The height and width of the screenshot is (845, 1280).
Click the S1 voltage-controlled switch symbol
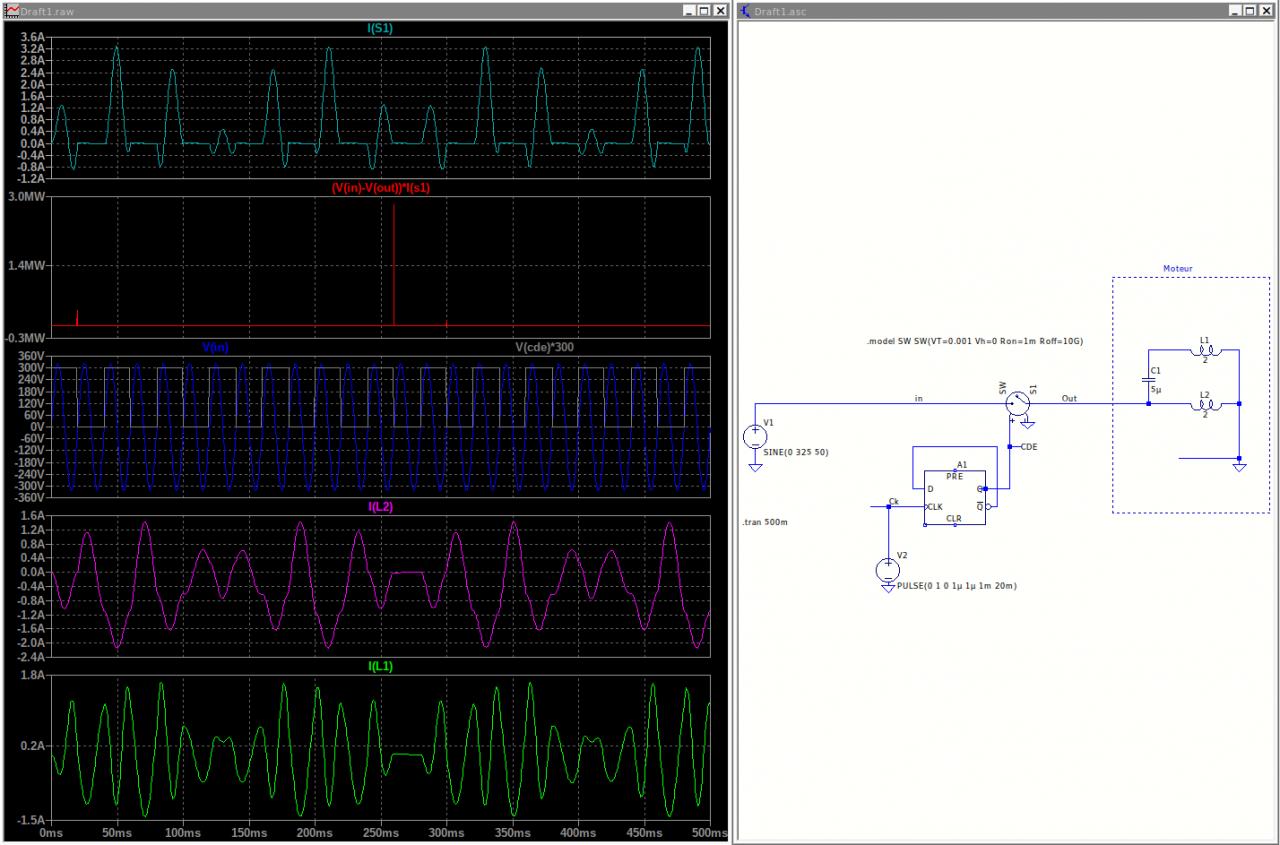click(x=1016, y=403)
